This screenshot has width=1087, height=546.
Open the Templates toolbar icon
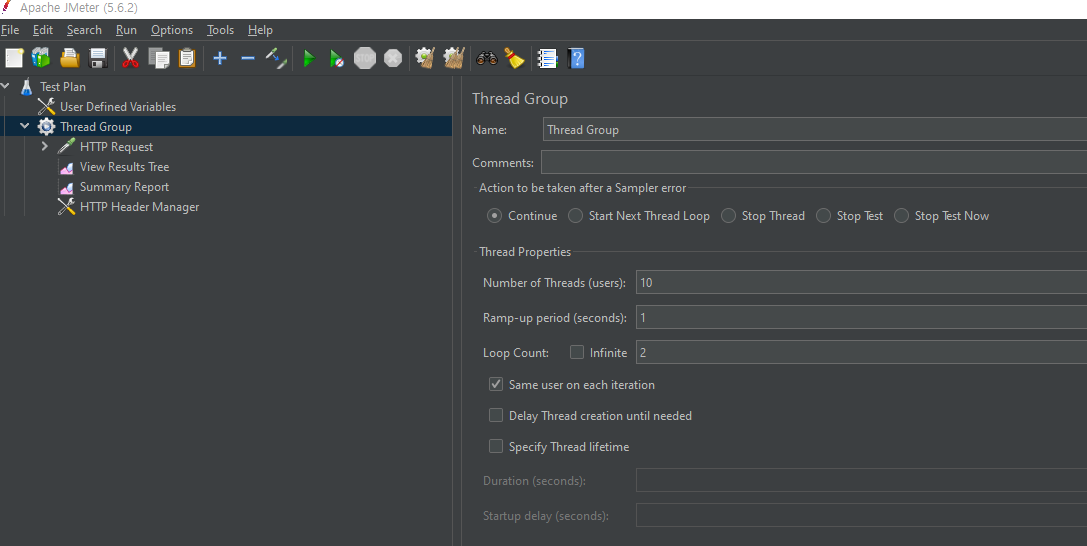point(42,58)
